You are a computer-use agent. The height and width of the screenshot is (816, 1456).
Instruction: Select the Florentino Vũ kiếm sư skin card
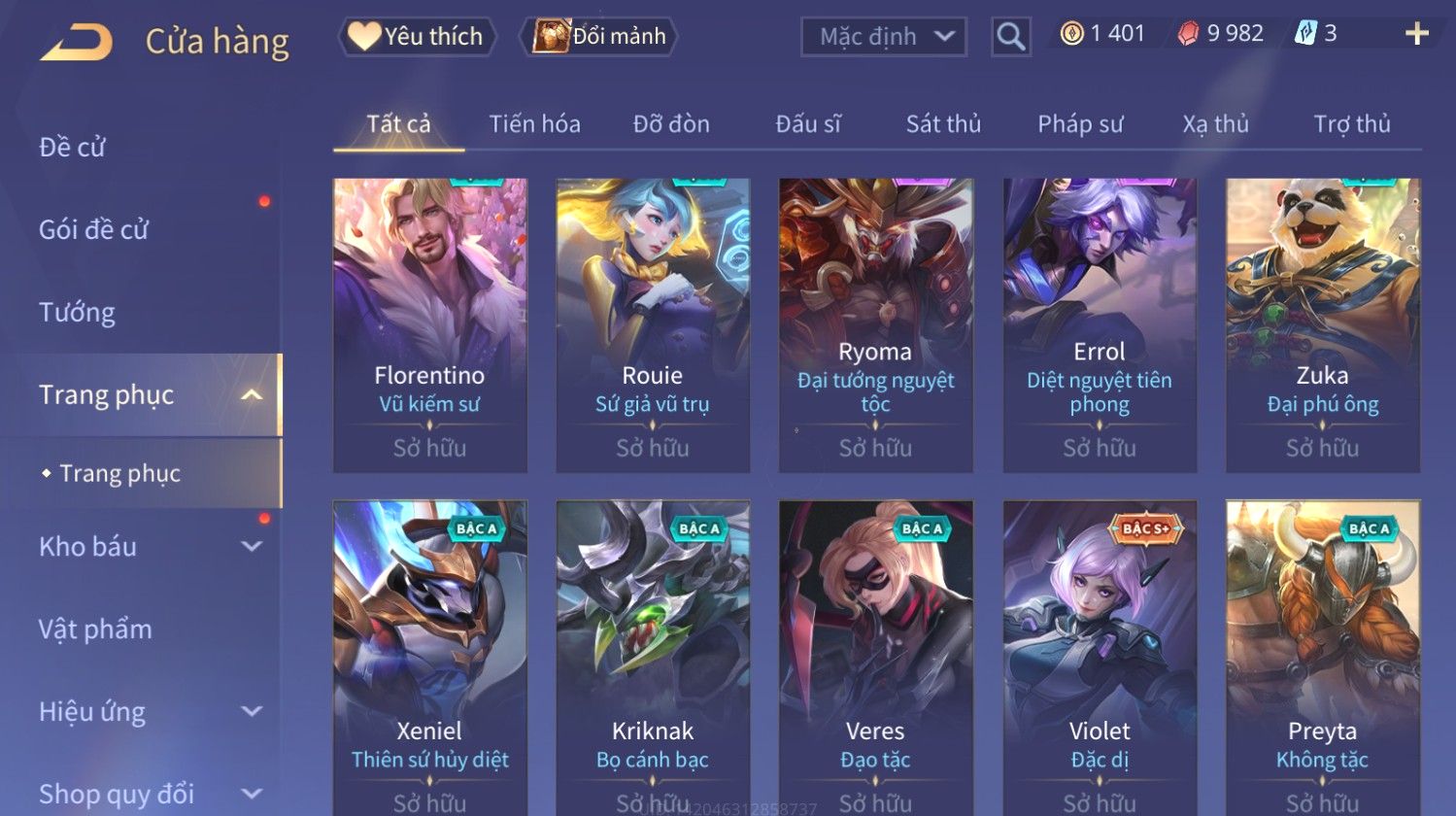(430, 325)
